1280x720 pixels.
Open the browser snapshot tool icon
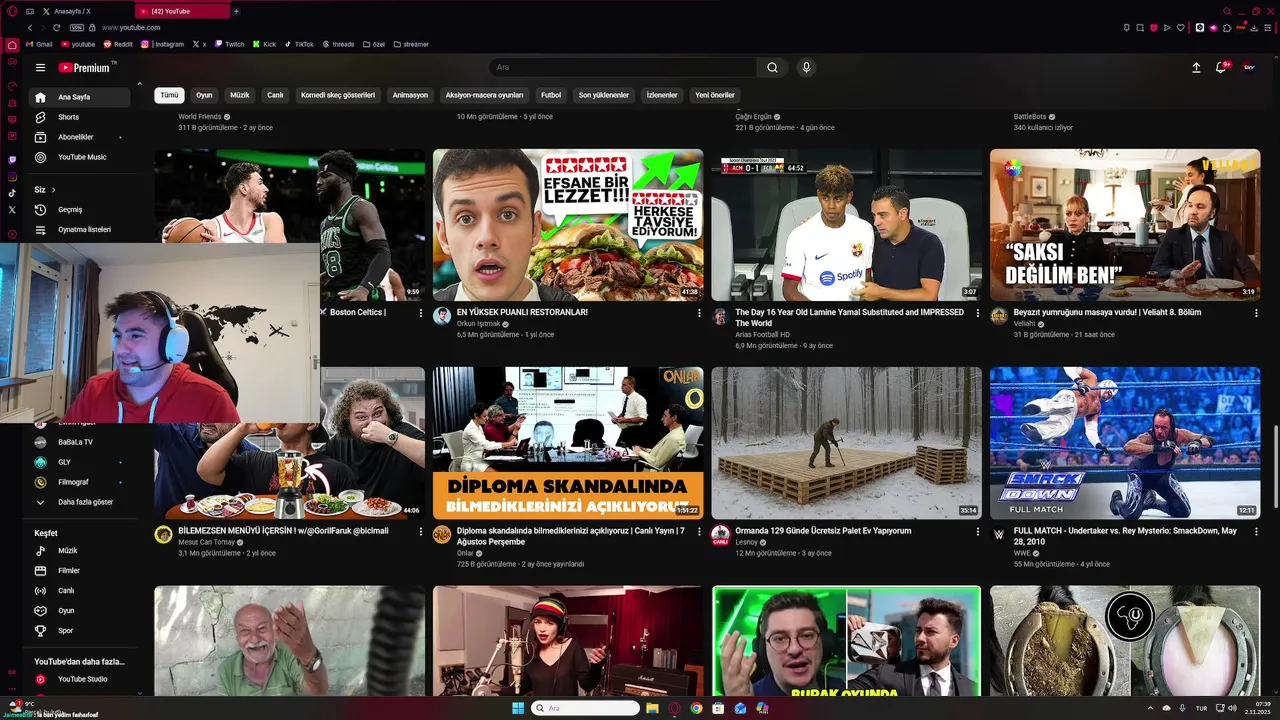[1139, 28]
